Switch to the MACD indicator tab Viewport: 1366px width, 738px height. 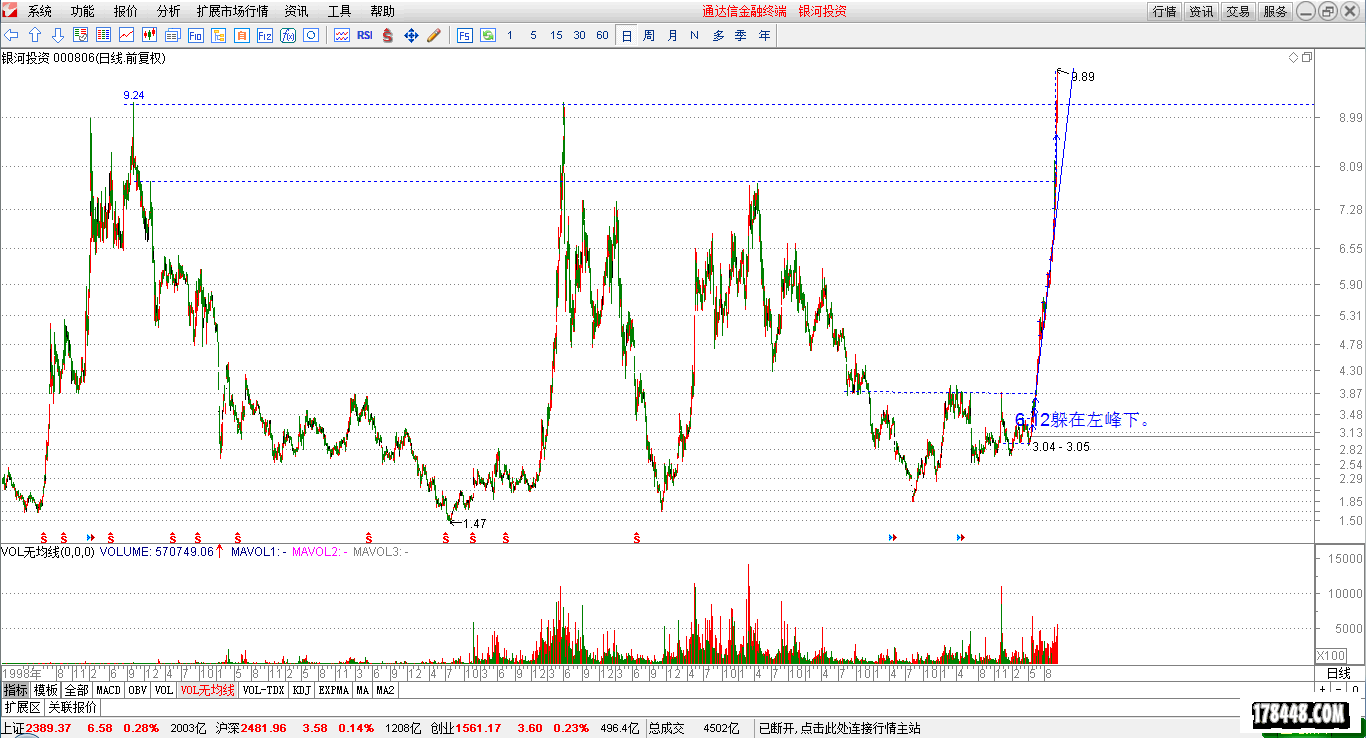(108, 690)
